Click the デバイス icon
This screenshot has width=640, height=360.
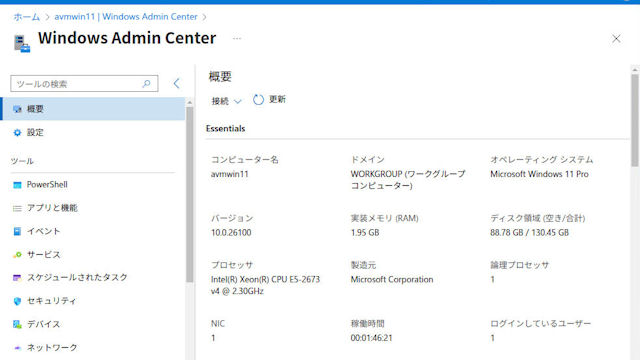[x=17, y=324]
